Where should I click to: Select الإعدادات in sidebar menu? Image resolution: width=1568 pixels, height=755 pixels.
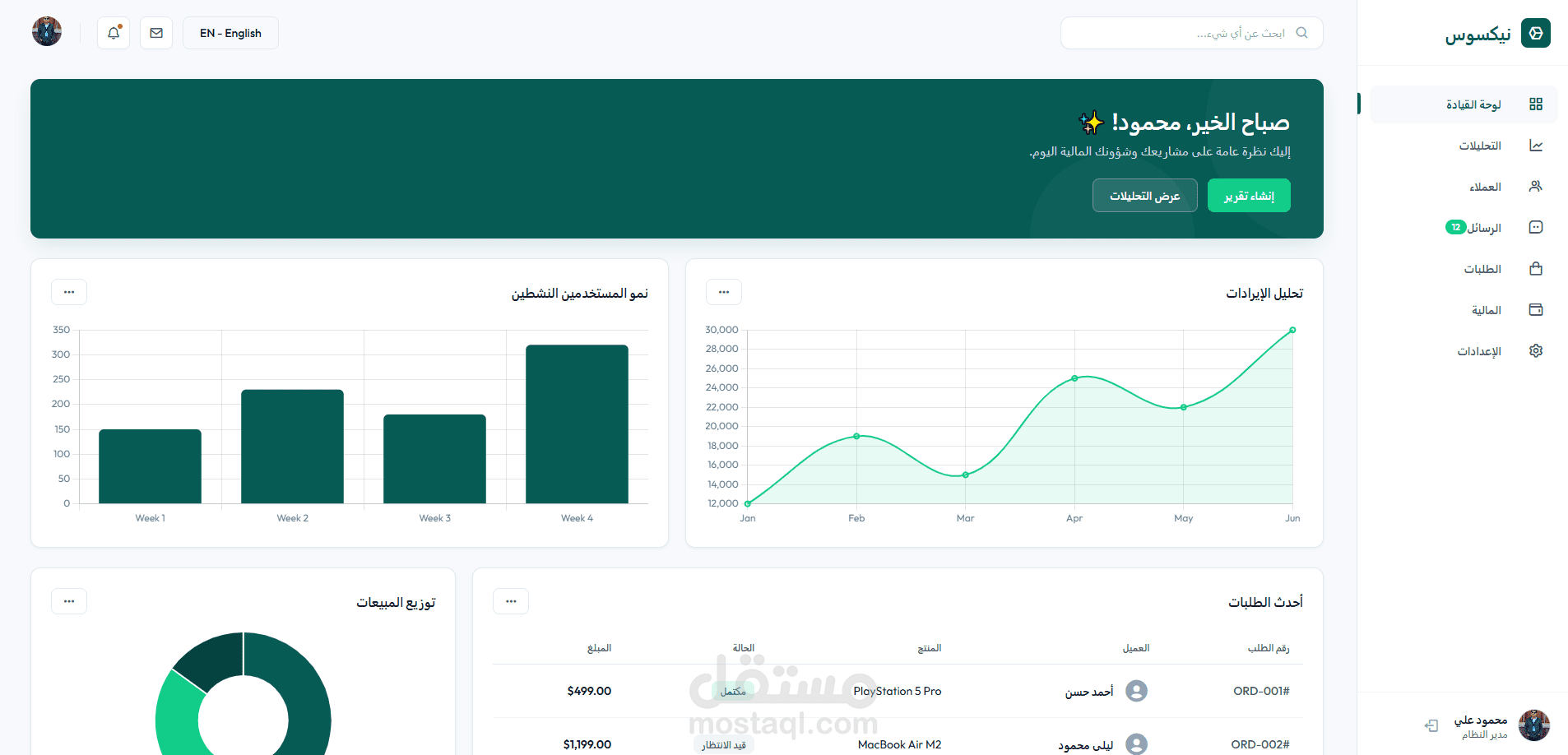tap(1464, 351)
